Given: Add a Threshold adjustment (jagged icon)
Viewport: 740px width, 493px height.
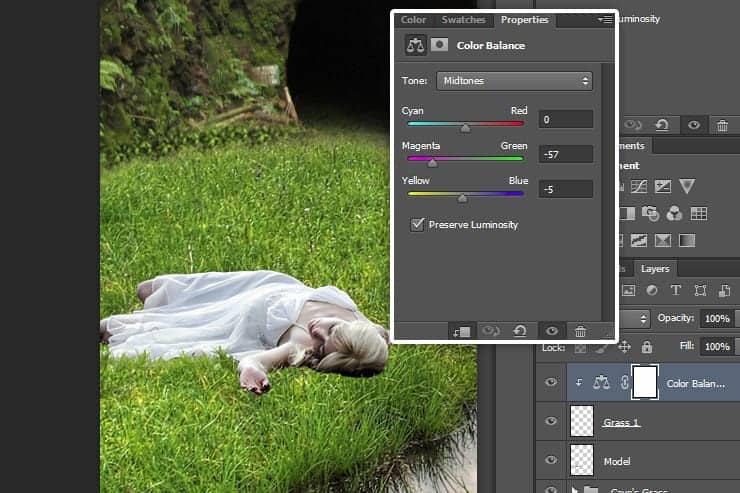Looking at the screenshot, I should [639, 241].
